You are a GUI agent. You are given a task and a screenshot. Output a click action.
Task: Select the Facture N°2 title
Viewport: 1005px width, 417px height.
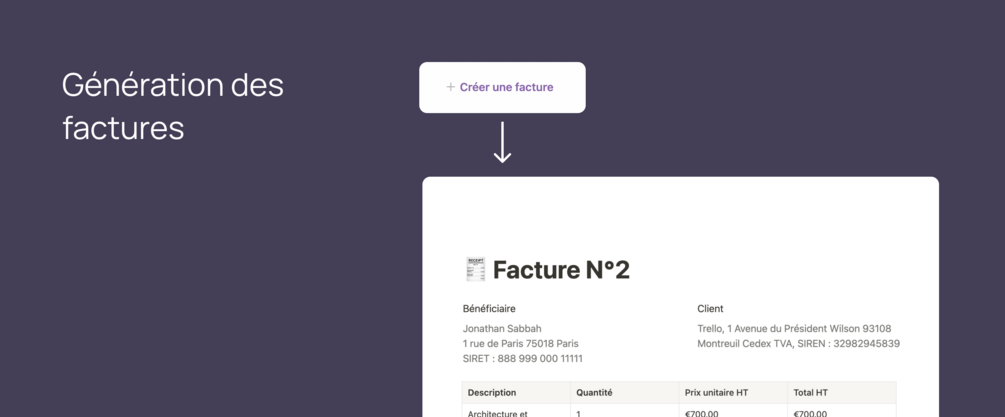point(561,270)
